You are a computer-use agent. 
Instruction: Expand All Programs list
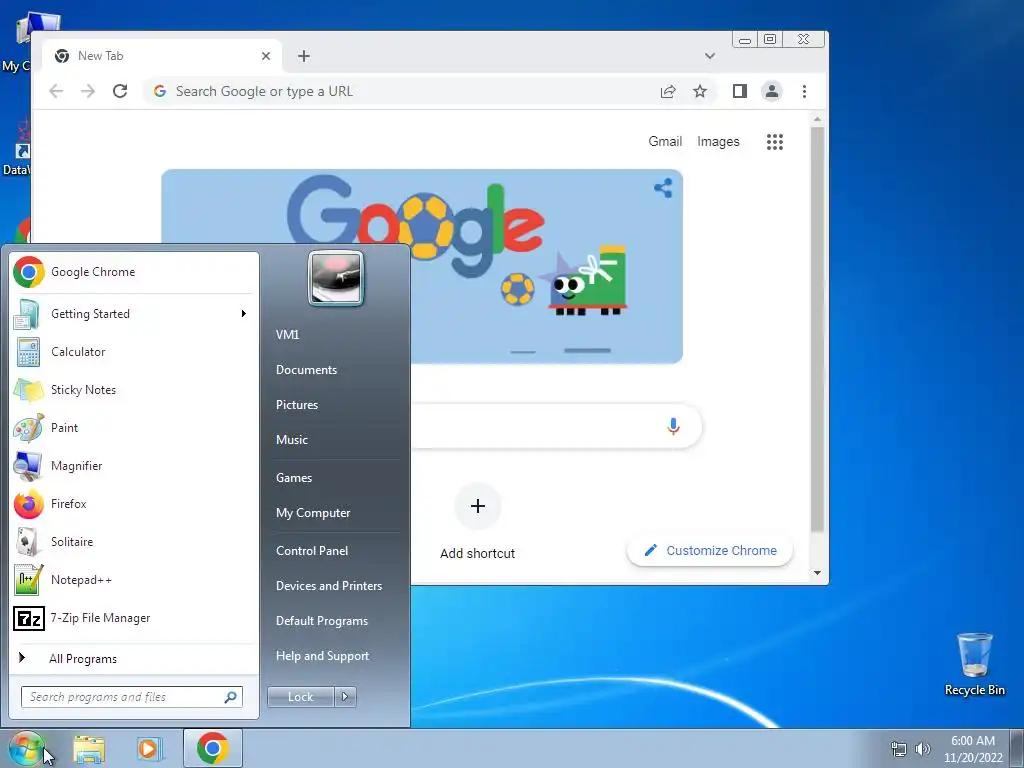(134, 658)
